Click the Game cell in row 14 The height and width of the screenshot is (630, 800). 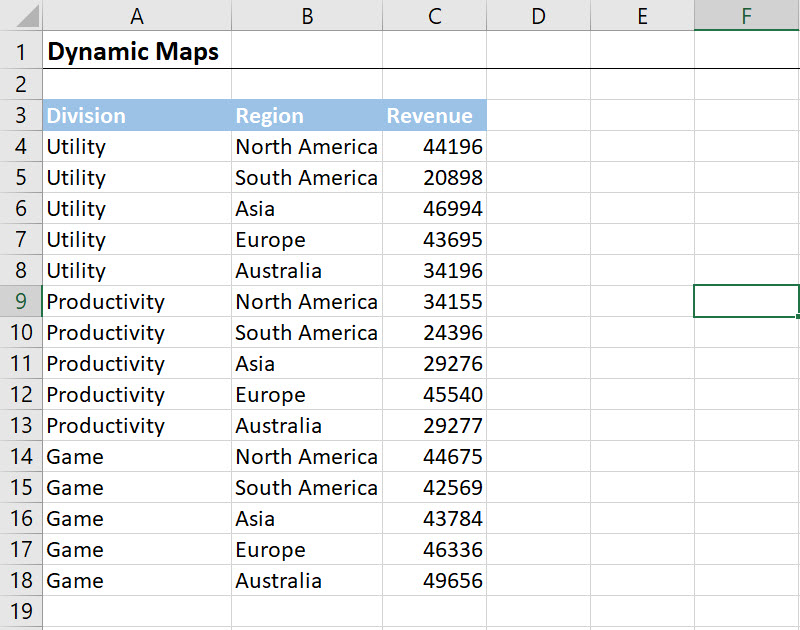(x=75, y=457)
